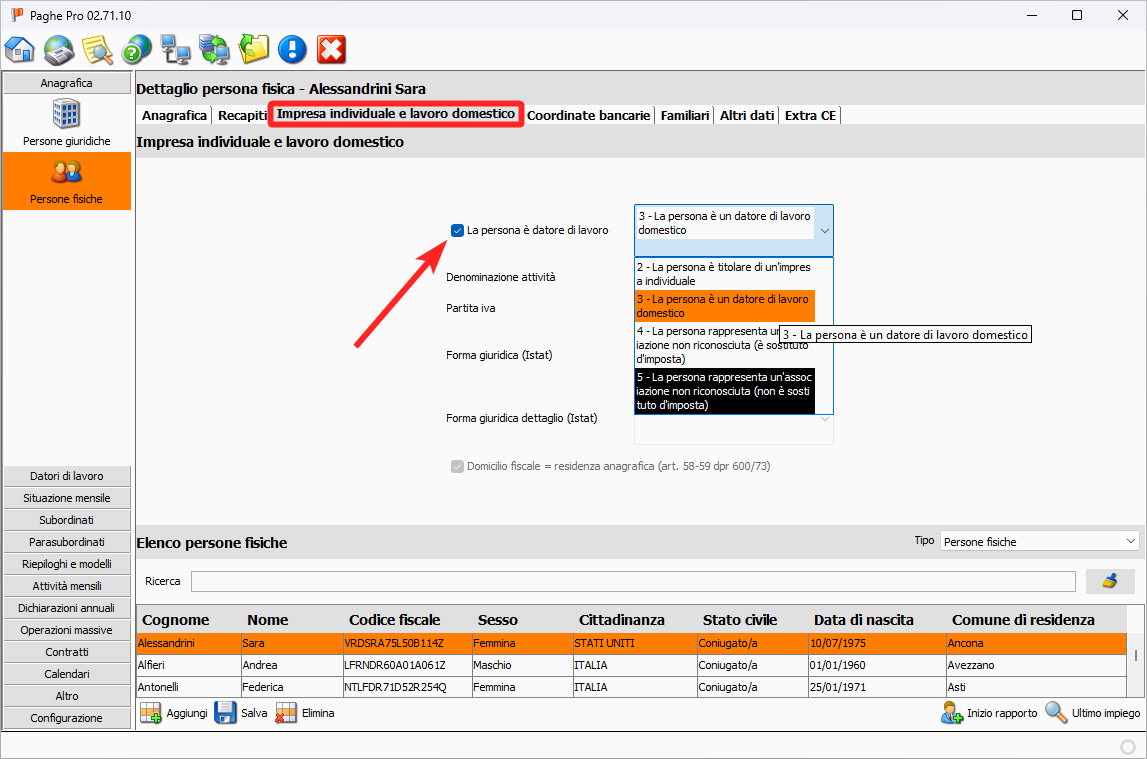
Task: Open the Familiari tab
Action: (684, 115)
